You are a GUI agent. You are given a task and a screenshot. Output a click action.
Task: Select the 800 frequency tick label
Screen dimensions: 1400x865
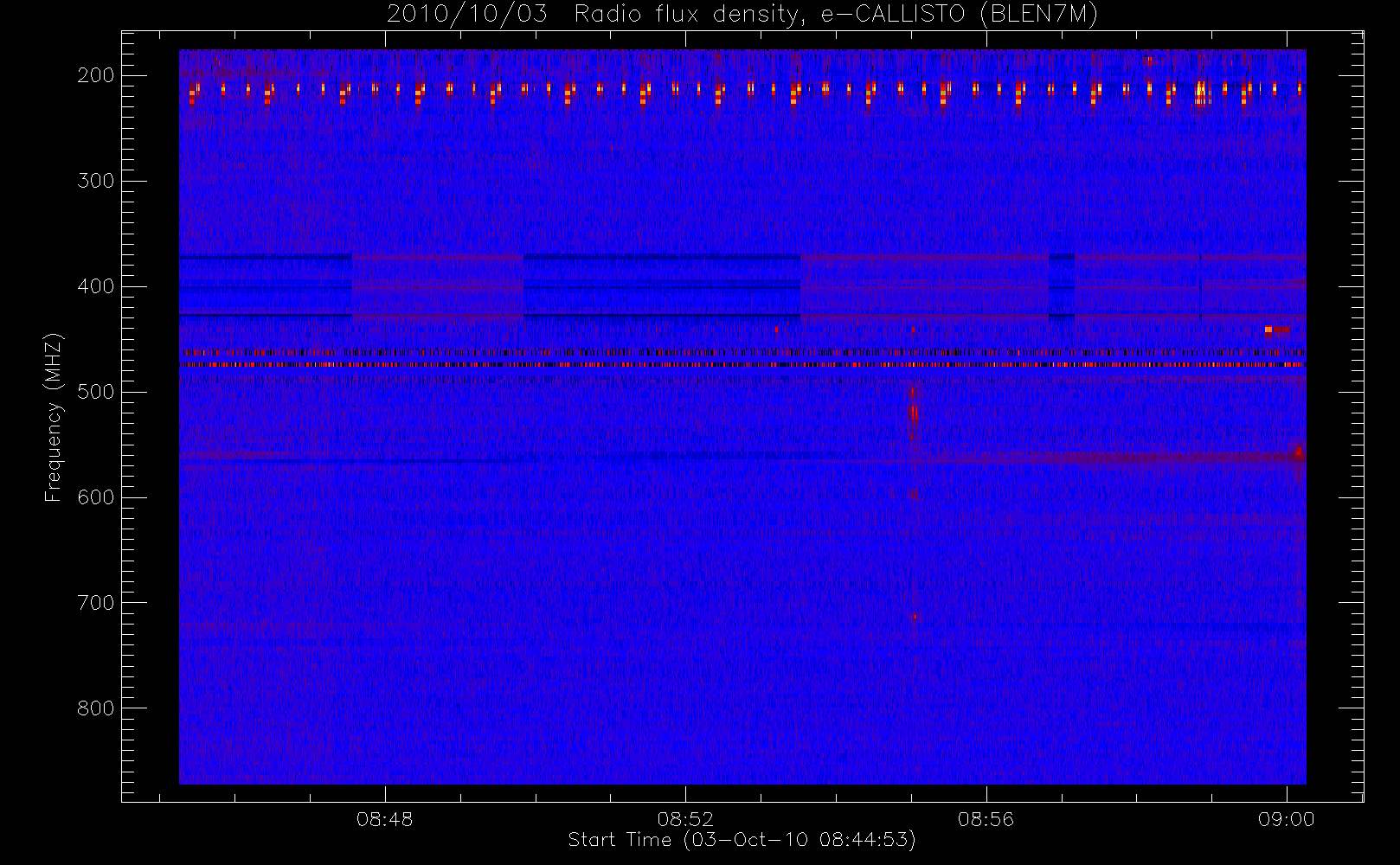[x=96, y=708]
